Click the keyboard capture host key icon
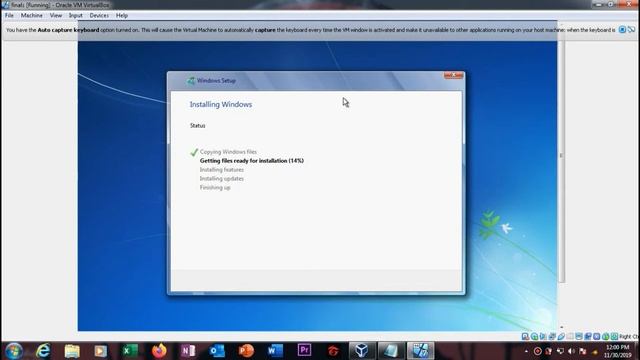 (614, 336)
